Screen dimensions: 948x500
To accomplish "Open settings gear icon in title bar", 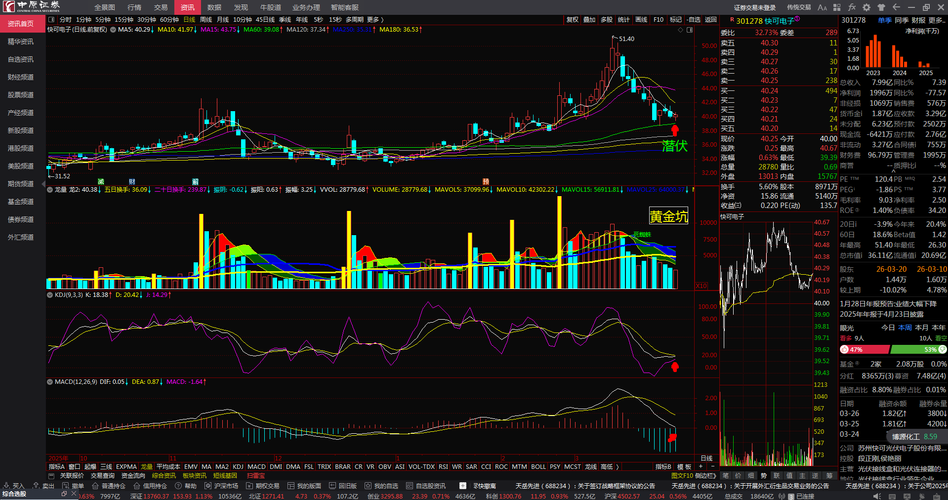I will coord(866,7).
